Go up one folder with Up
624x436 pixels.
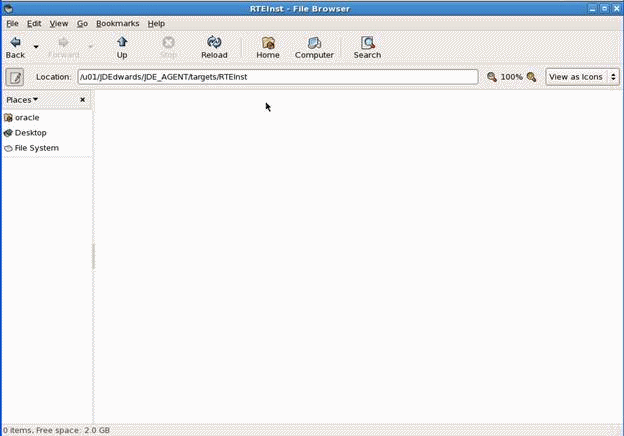122,47
